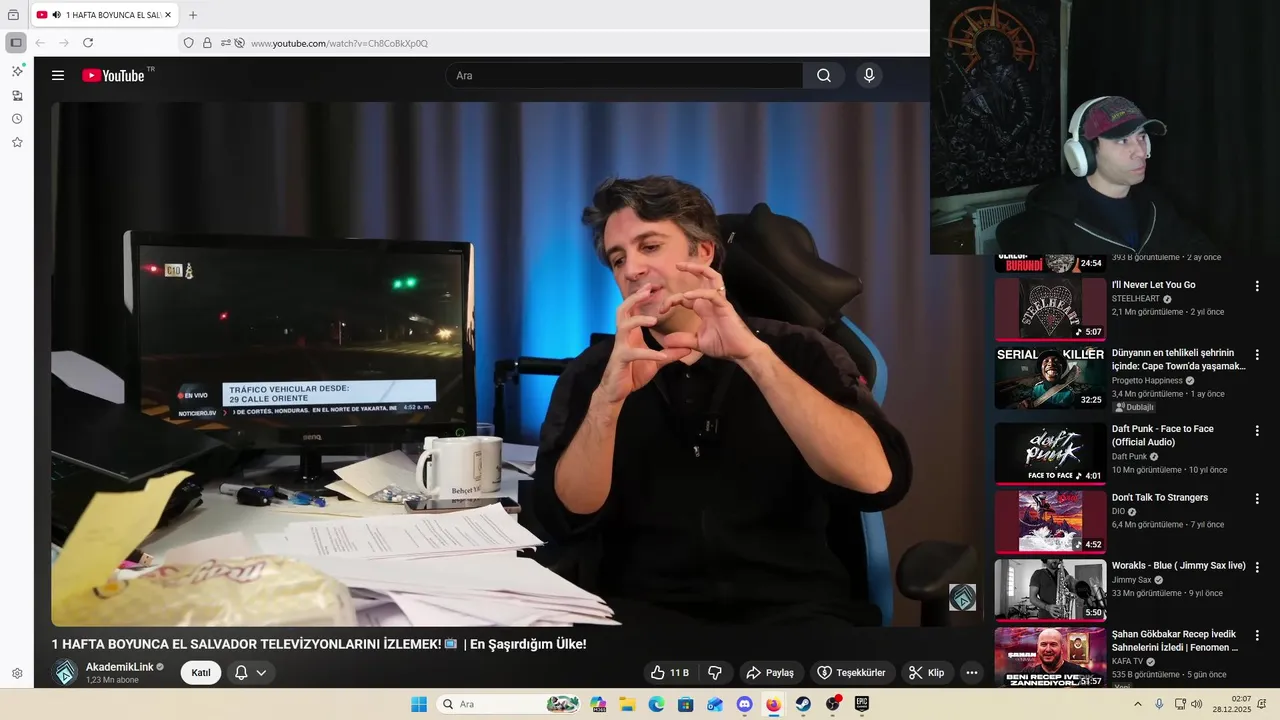Close the YouTube video tab
1280x720 pixels.
click(x=168, y=15)
